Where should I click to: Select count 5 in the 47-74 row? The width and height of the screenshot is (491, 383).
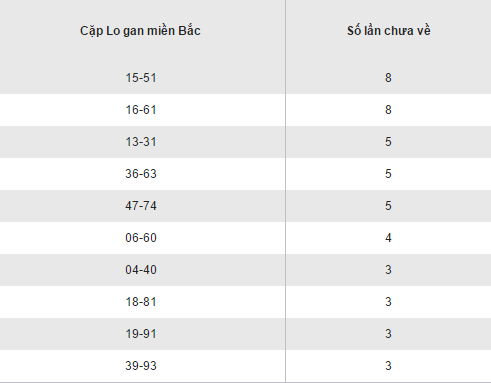click(x=388, y=206)
